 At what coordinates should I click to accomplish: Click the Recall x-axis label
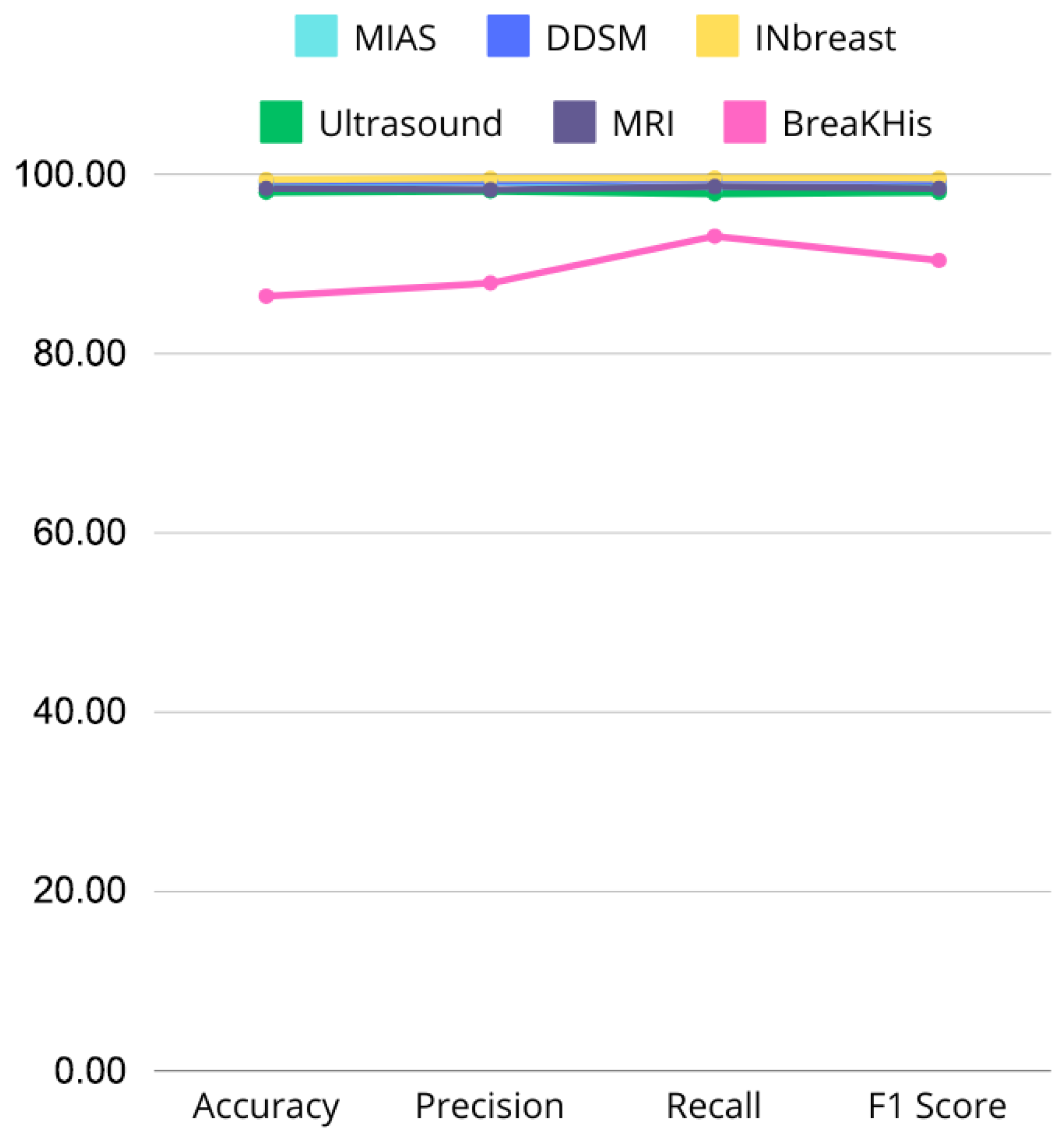click(713, 1105)
